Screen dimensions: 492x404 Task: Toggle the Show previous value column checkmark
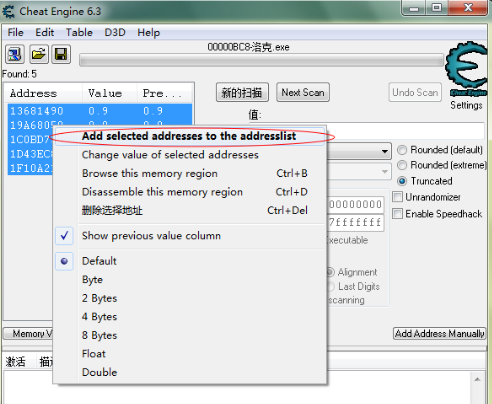[x=64, y=236]
